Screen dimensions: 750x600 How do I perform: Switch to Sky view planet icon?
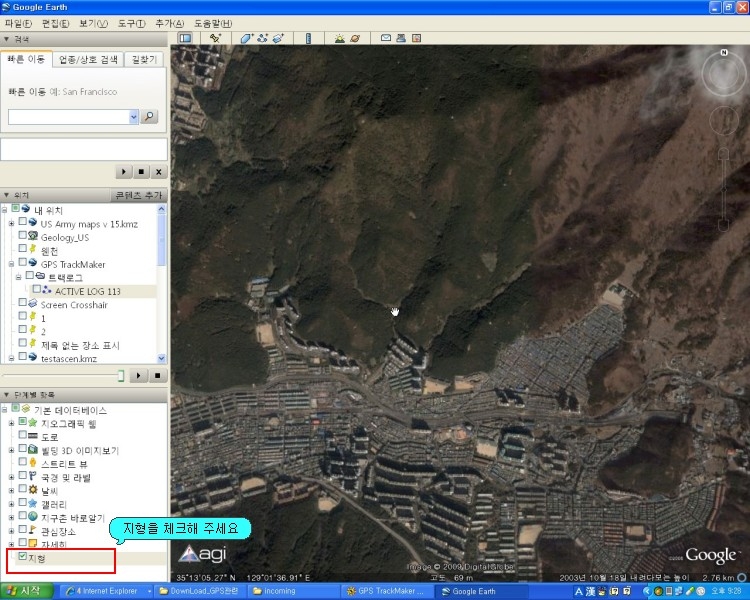click(x=355, y=38)
